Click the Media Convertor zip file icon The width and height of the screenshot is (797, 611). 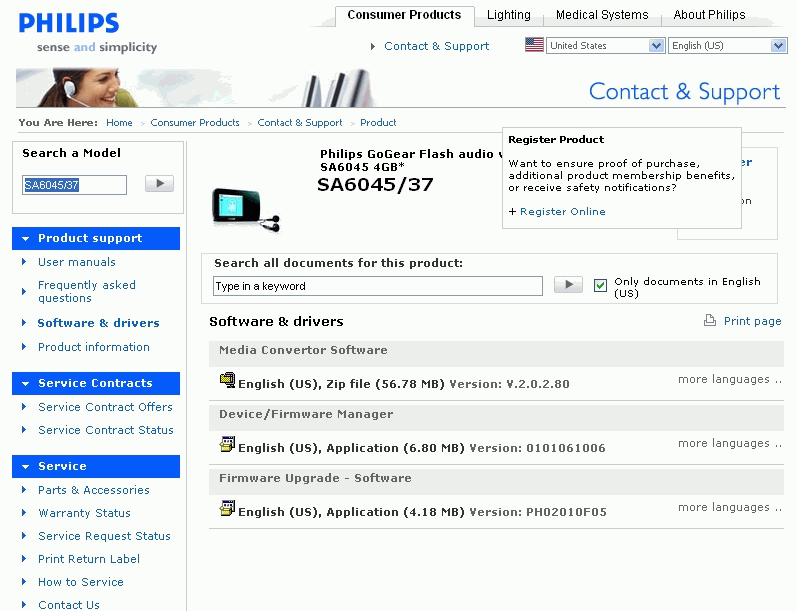[227, 380]
